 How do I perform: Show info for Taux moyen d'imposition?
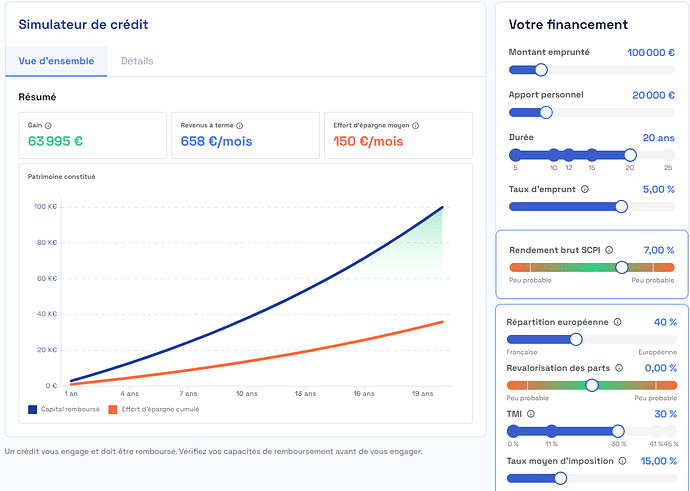[x=622, y=461]
